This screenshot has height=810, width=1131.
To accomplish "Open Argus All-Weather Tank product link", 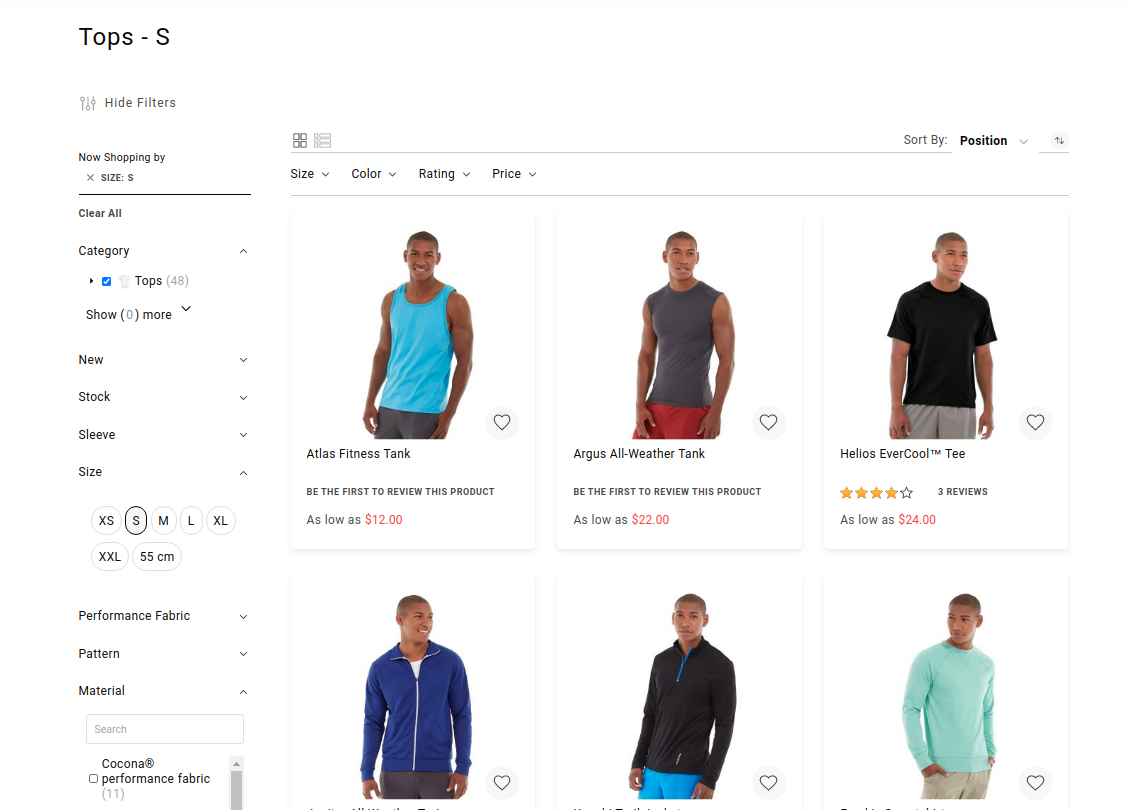I will point(639,454).
